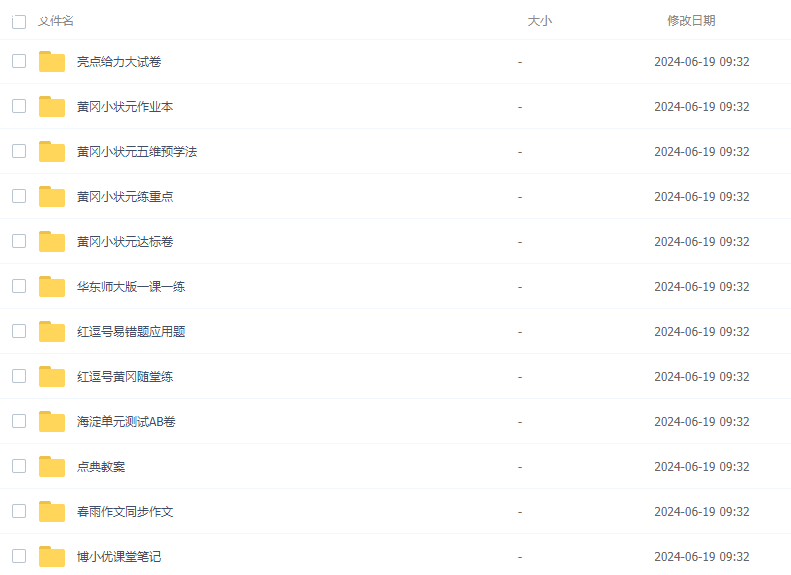Open the 黄冈小状元练重点 folder name
The height and width of the screenshot is (575, 791).
coord(125,196)
